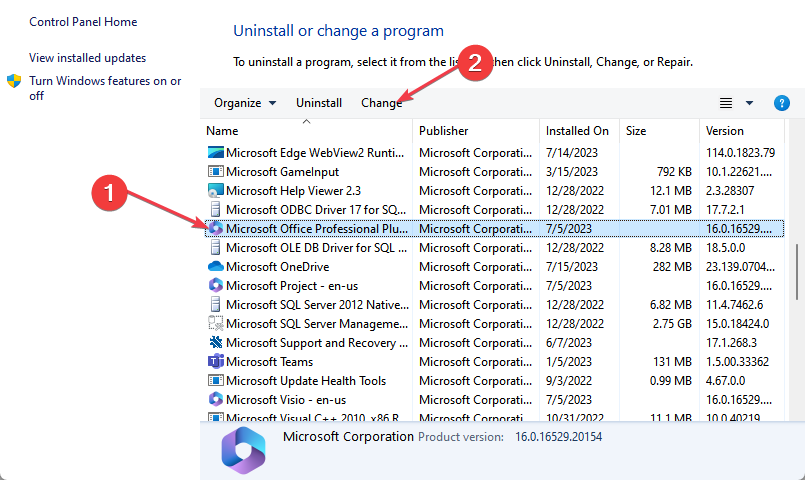Click the 9/3/2022 installed date cell
The image size is (805, 480).
click(568, 380)
